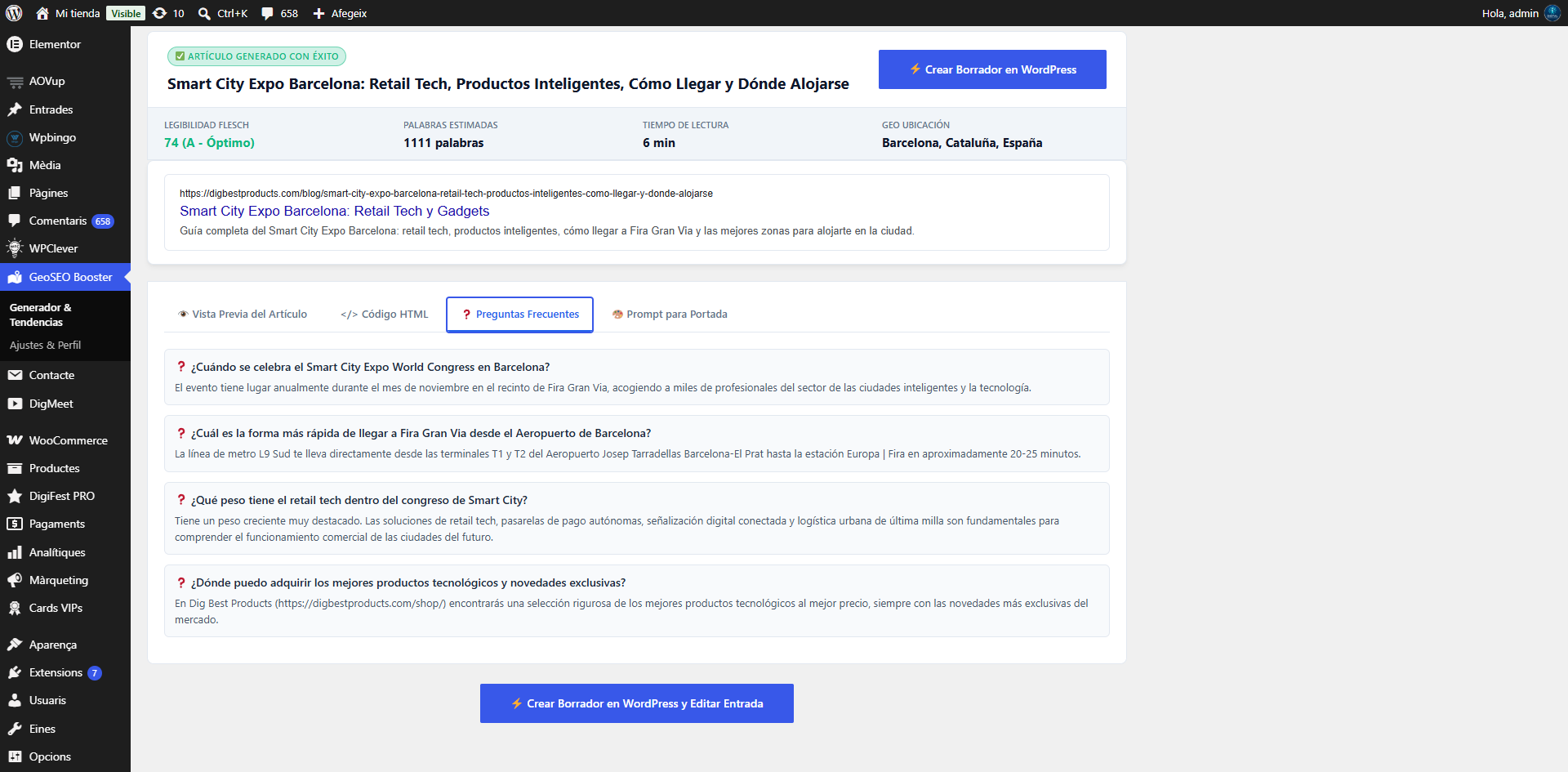
Task: Open the GeoSEO Booster menu
Action: click(x=65, y=277)
